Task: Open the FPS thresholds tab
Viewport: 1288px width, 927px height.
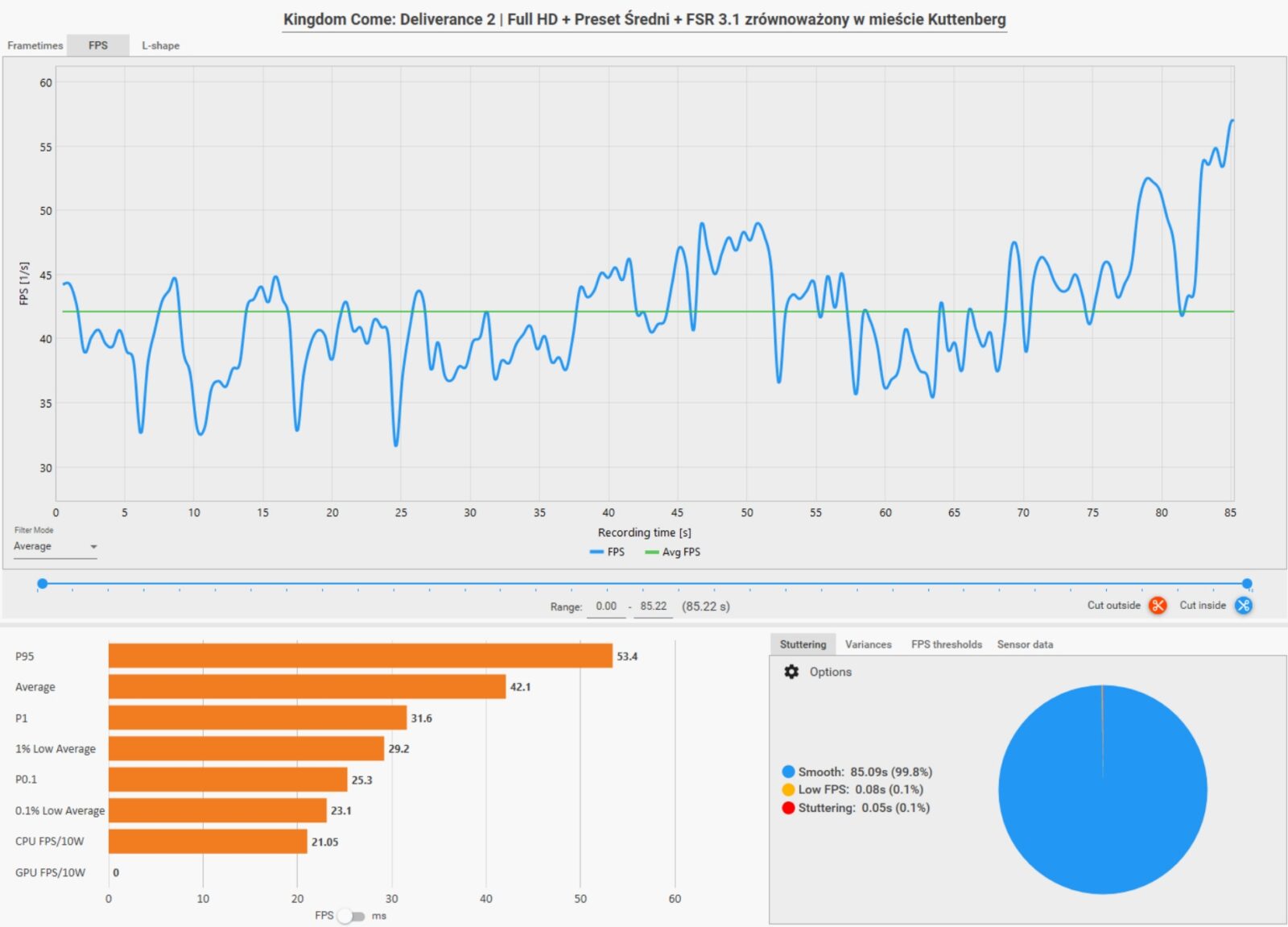Action: (x=946, y=644)
